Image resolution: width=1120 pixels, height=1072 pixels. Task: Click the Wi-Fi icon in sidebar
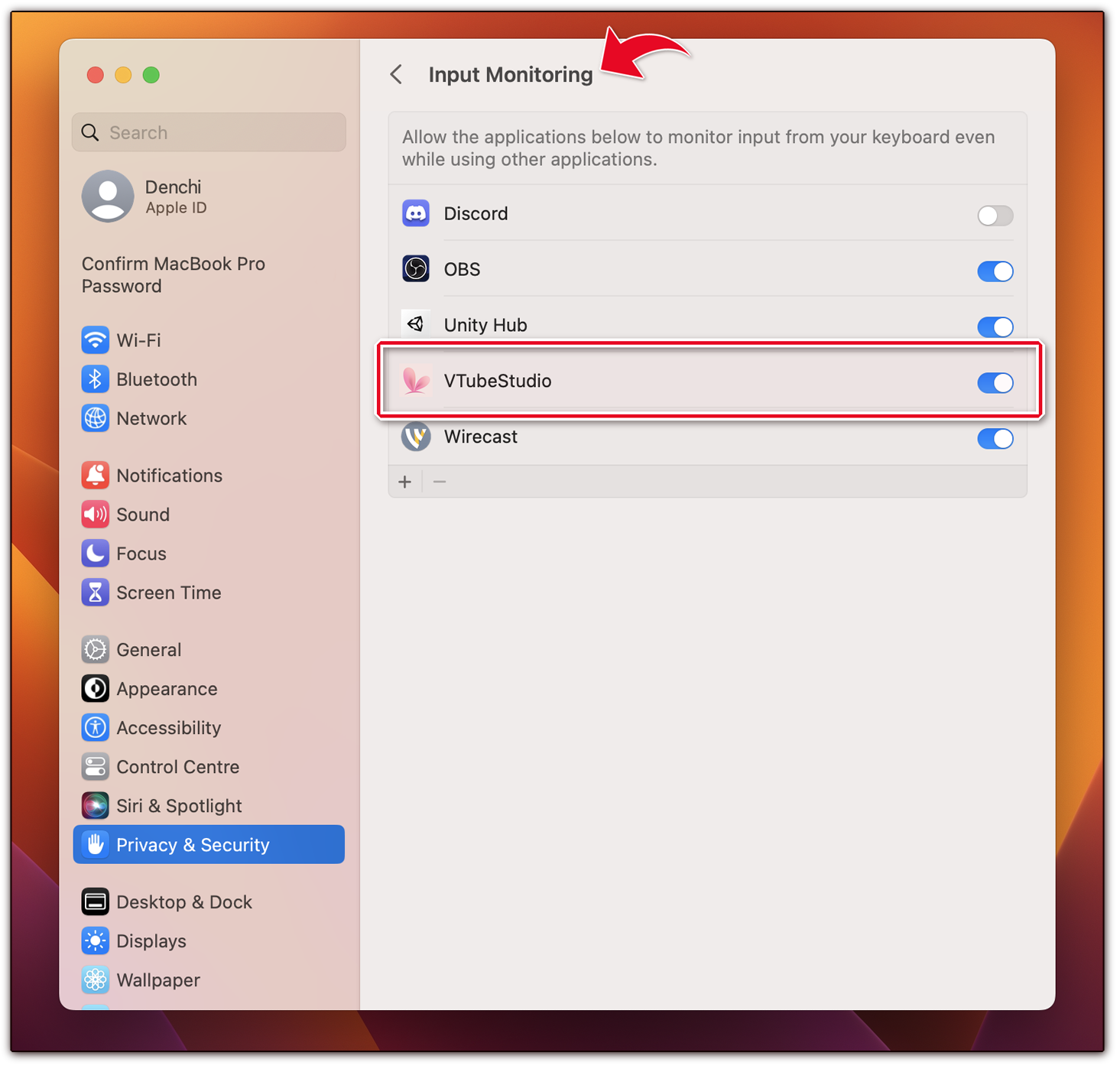[96, 340]
